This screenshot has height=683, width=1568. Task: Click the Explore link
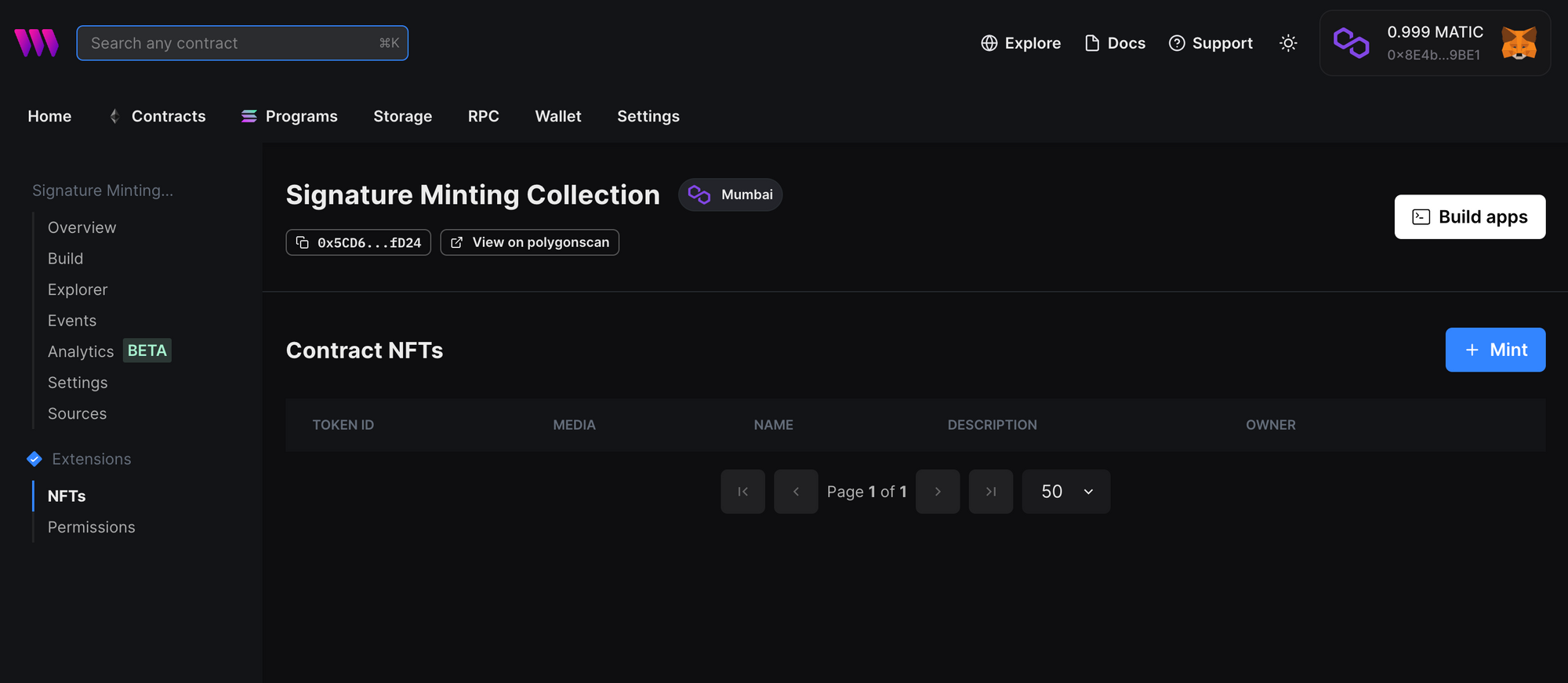point(1021,43)
